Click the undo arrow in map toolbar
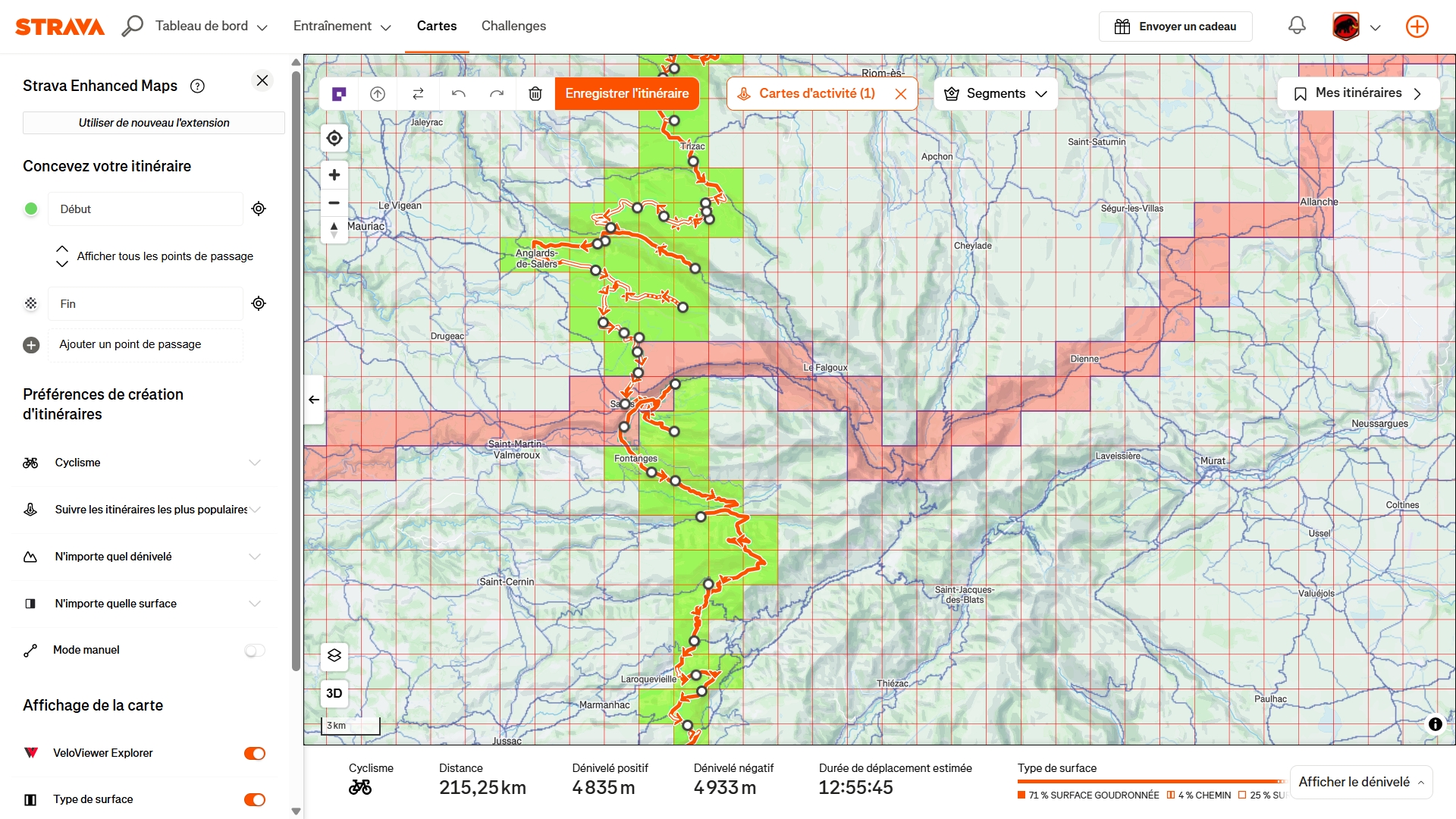Image resolution: width=1456 pixels, height=819 pixels. [458, 94]
